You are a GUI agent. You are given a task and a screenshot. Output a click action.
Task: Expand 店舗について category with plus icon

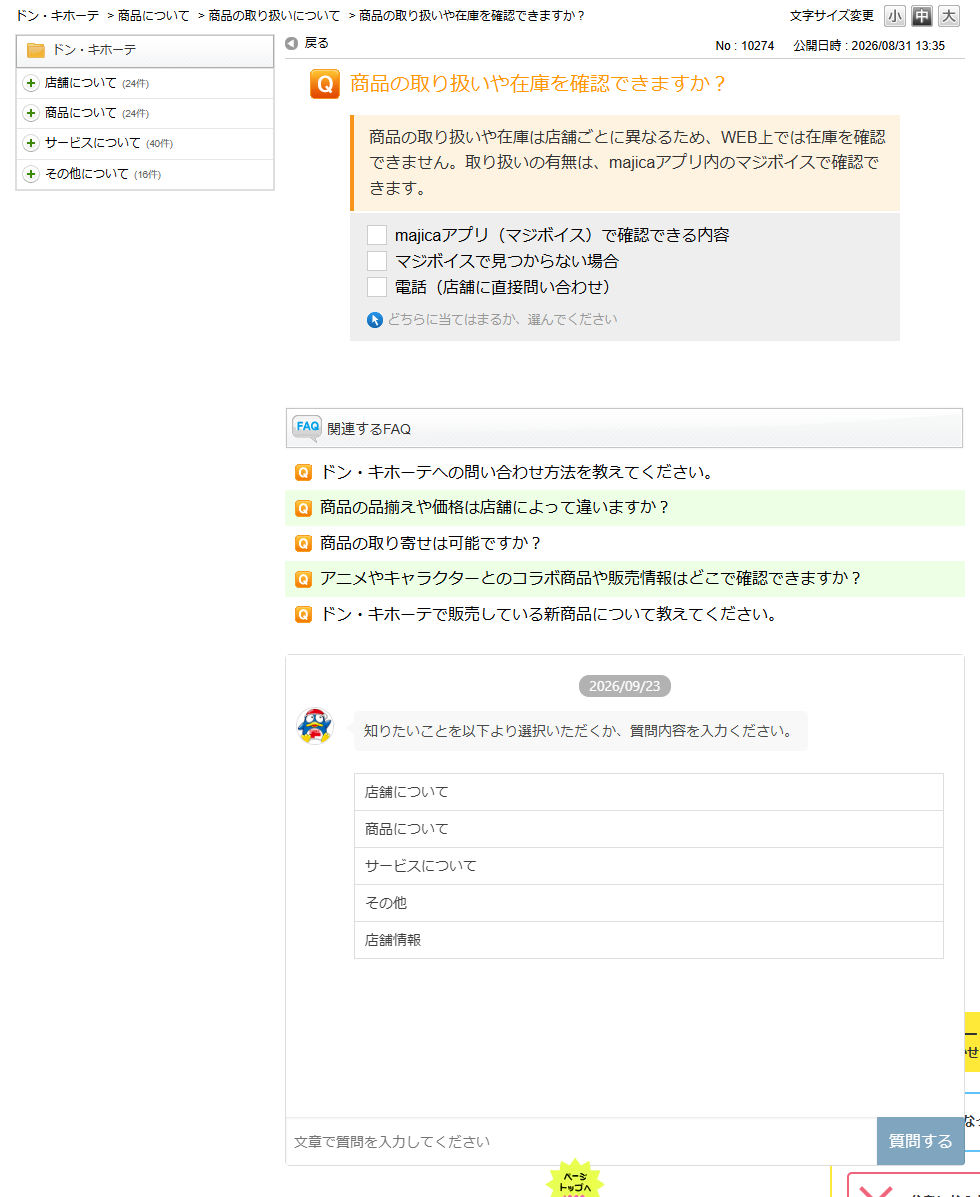click(x=31, y=83)
